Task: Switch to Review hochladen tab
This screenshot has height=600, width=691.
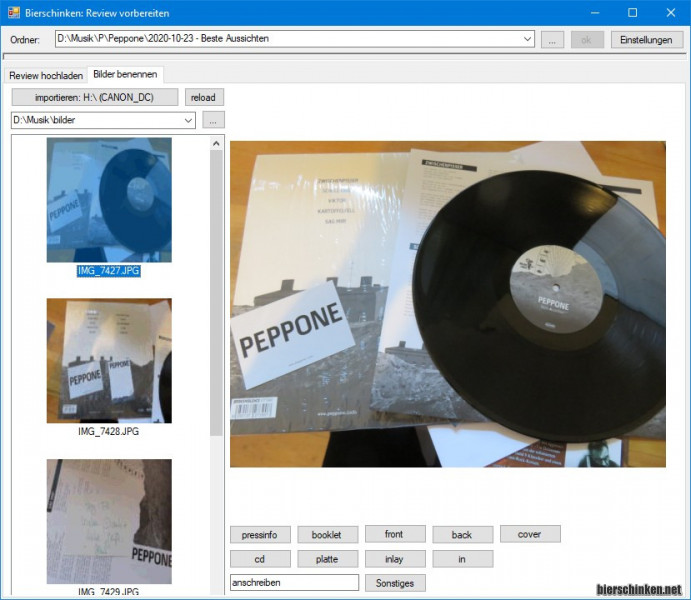Action: point(46,75)
